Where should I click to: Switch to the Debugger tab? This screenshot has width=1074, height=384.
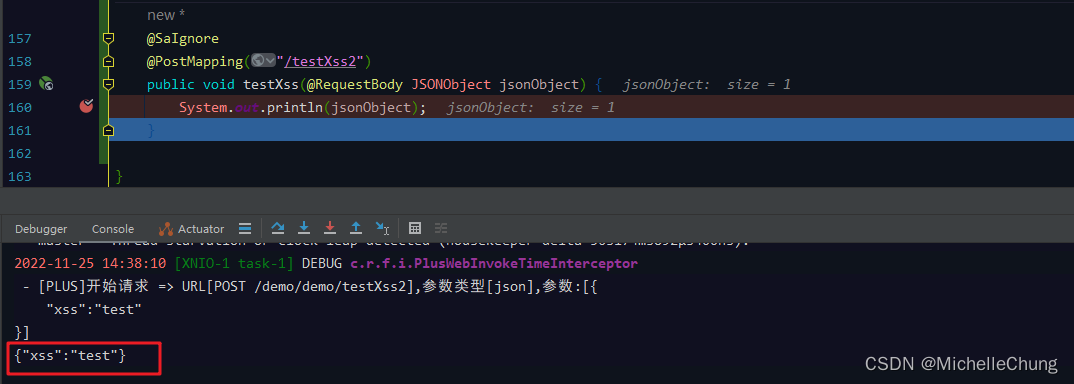(x=41, y=229)
